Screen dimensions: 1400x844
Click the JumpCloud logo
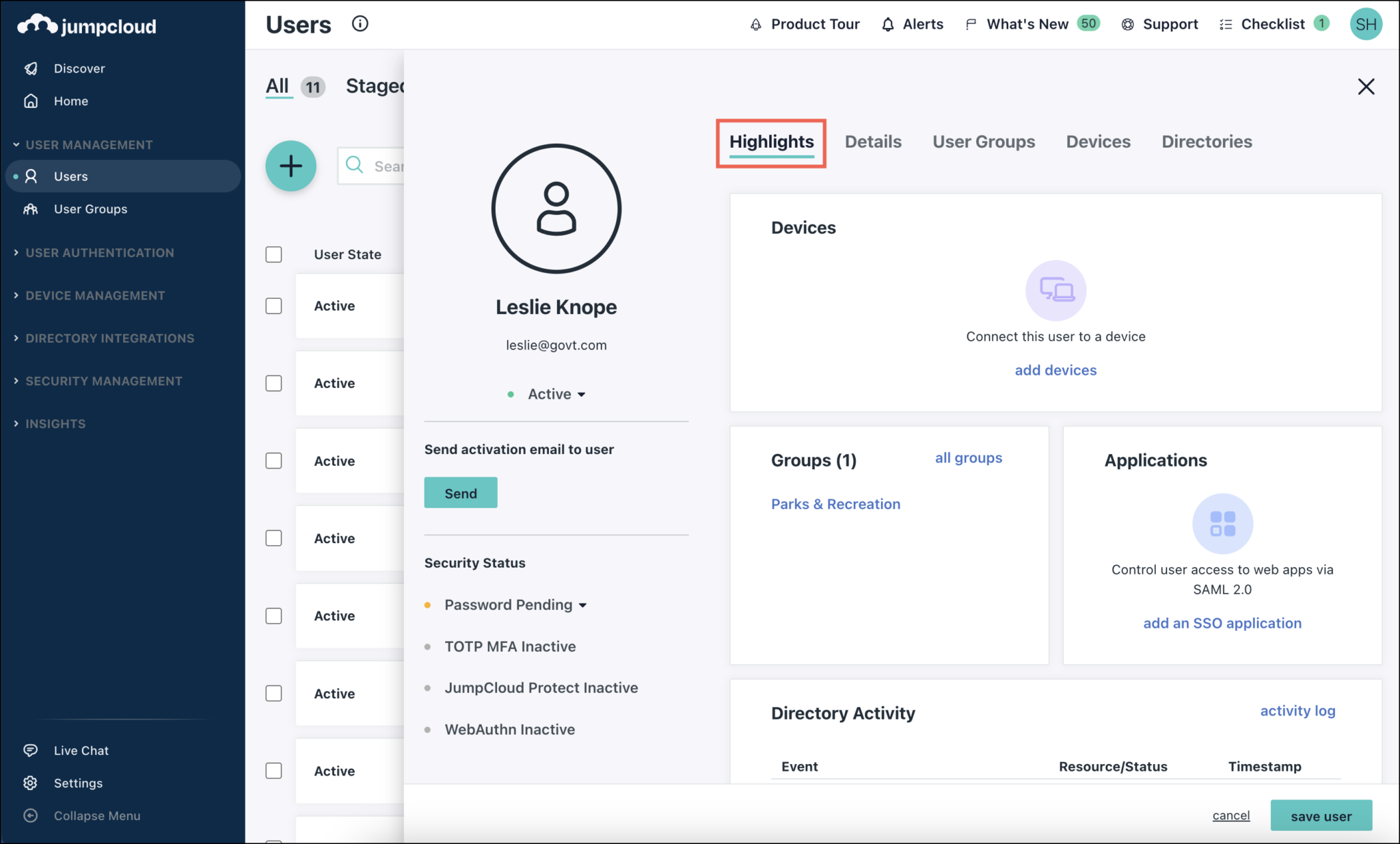(x=87, y=26)
